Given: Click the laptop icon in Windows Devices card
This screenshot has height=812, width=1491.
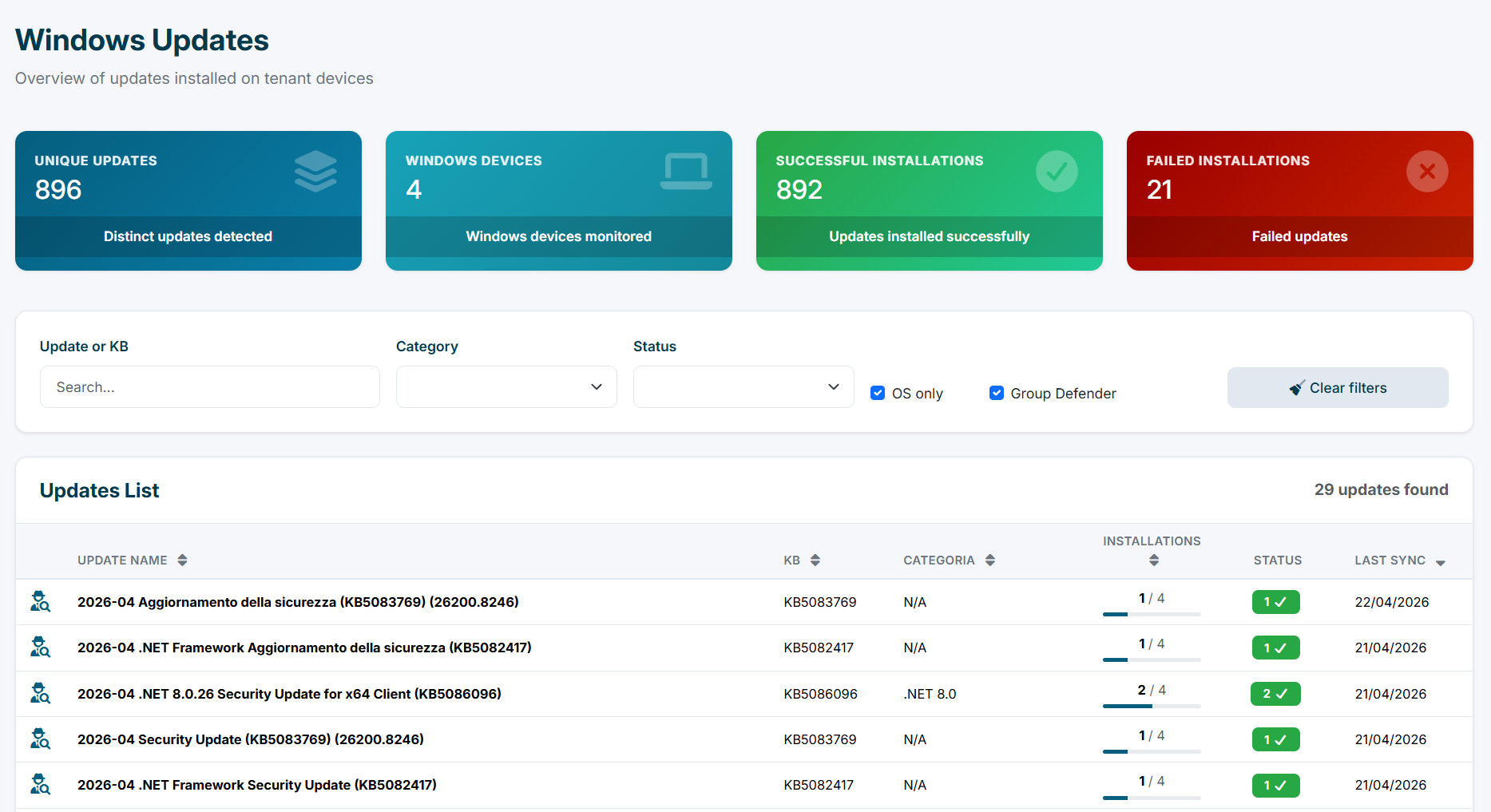Looking at the screenshot, I should click(686, 171).
